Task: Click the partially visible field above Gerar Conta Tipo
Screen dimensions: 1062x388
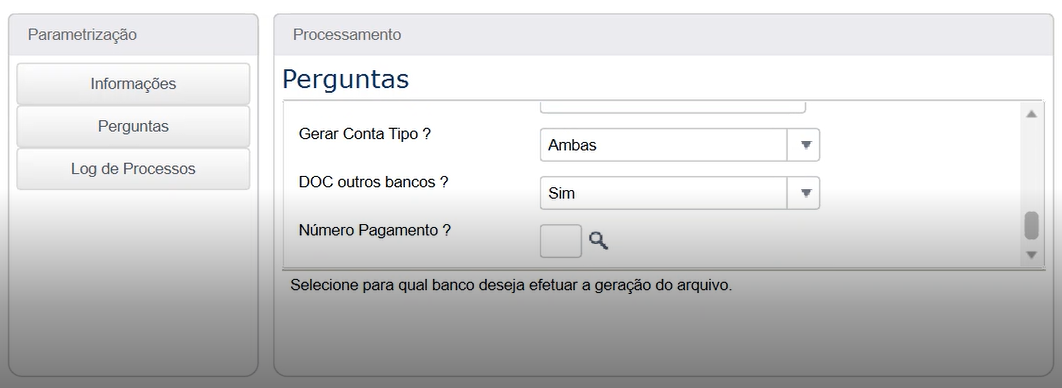Action: [x=673, y=108]
